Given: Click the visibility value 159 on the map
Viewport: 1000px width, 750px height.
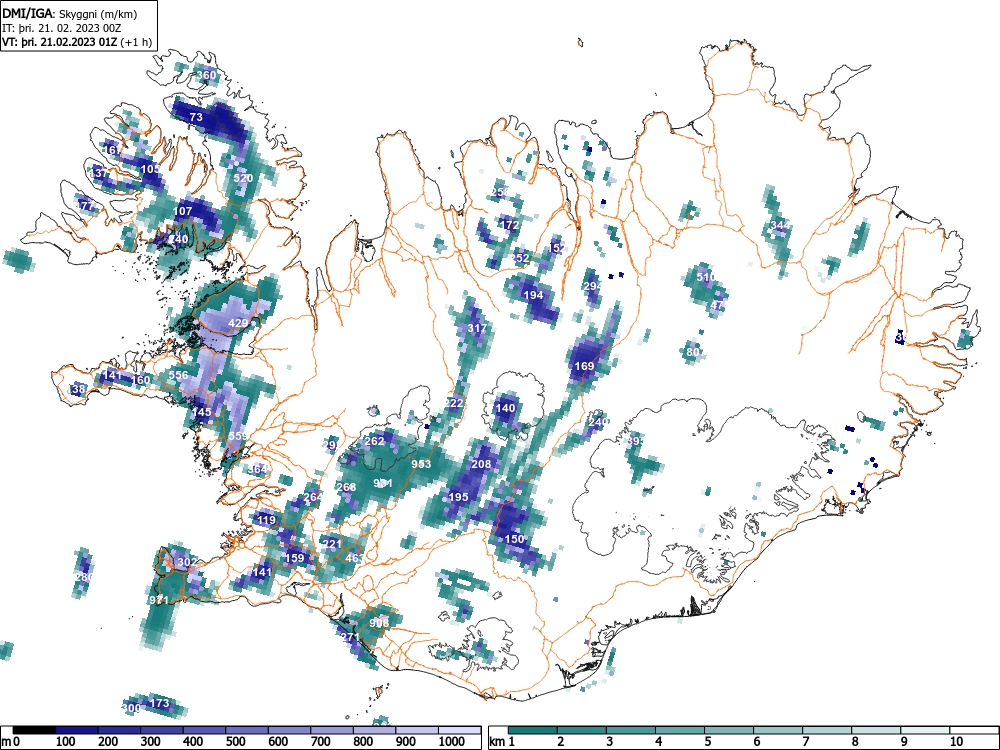Looking at the screenshot, I should [x=294, y=558].
